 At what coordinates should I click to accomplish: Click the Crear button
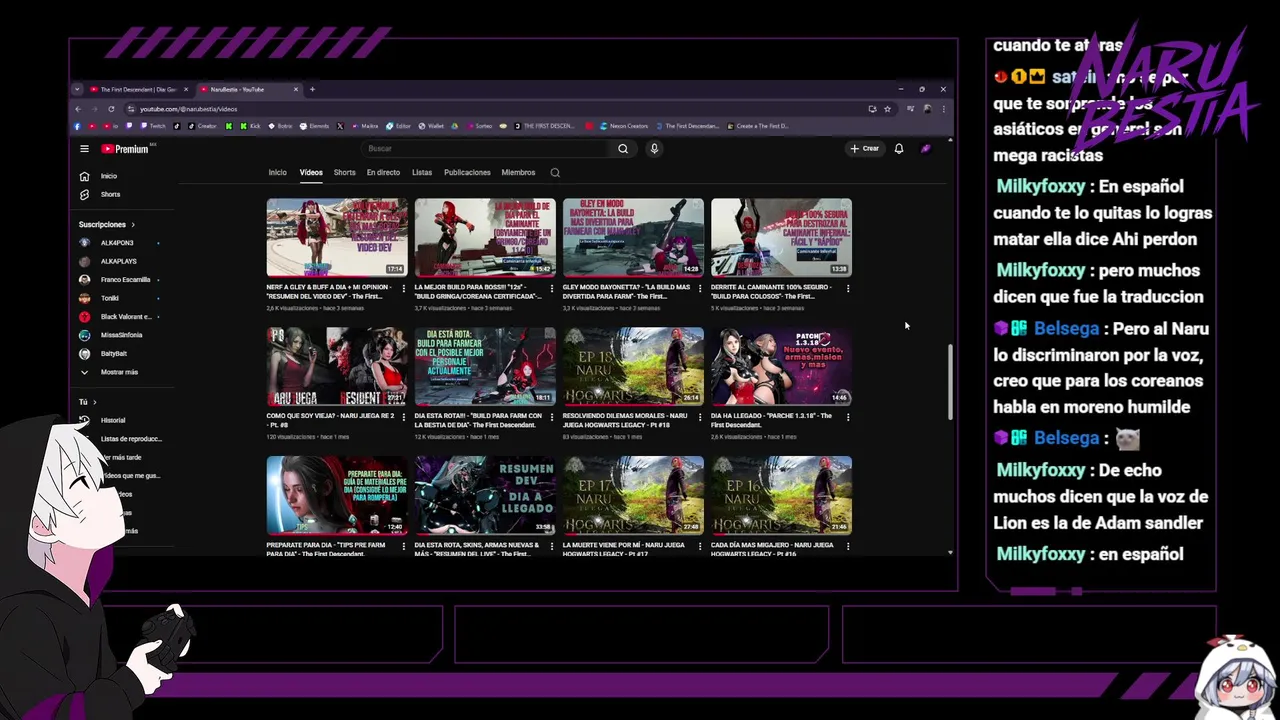[865, 149]
